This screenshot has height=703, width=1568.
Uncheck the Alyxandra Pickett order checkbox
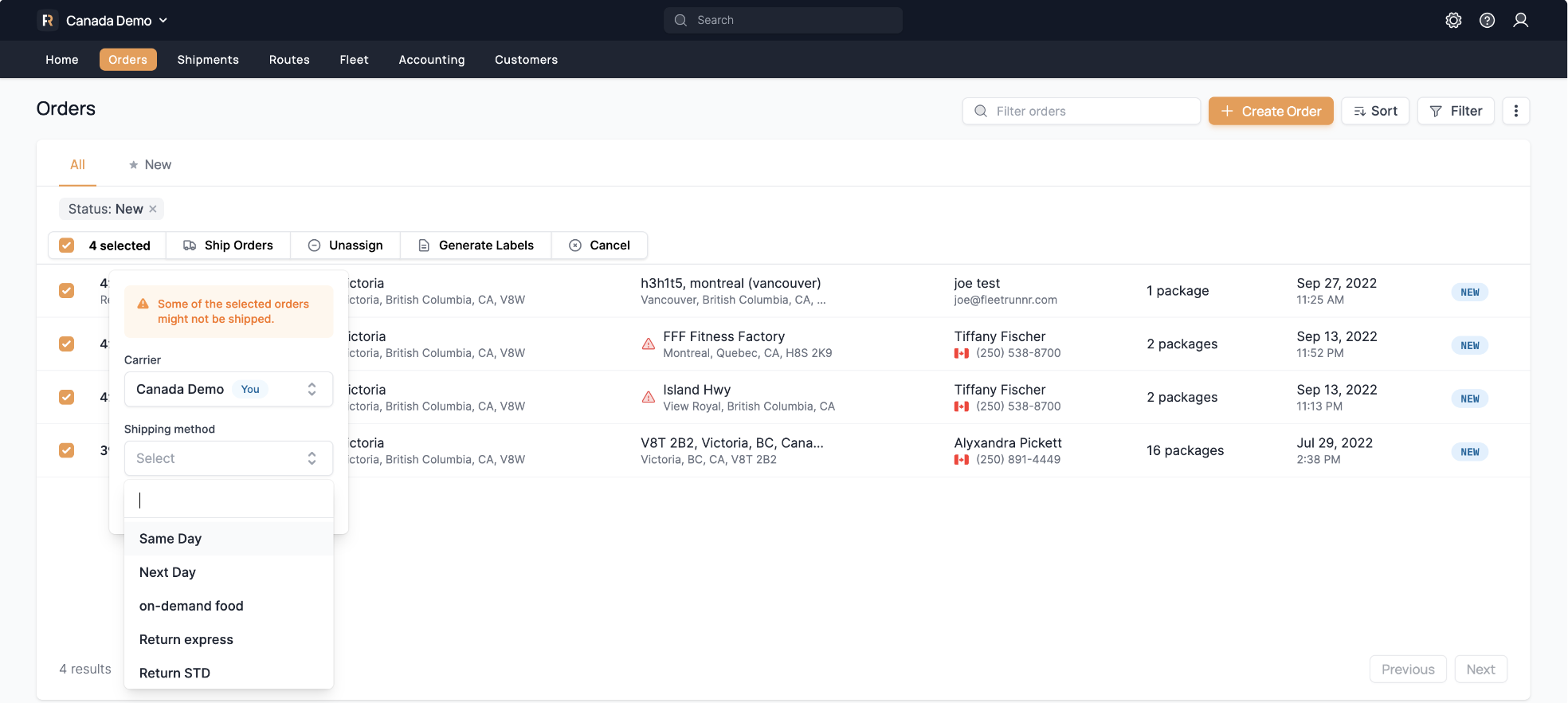[x=67, y=450]
